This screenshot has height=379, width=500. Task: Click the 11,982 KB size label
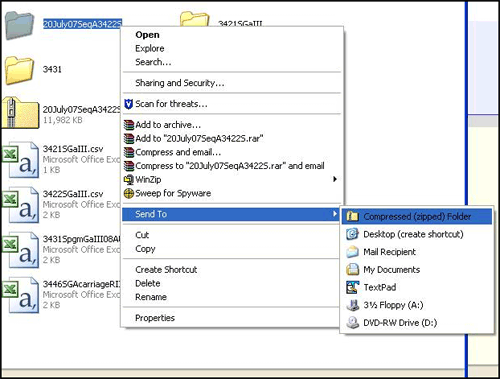63,120
